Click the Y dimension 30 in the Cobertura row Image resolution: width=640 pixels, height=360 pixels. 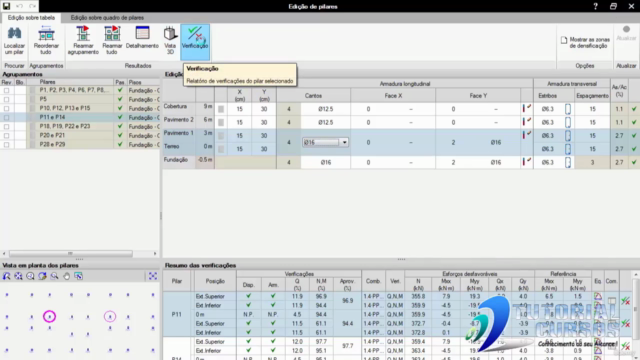(x=264, y=109)
